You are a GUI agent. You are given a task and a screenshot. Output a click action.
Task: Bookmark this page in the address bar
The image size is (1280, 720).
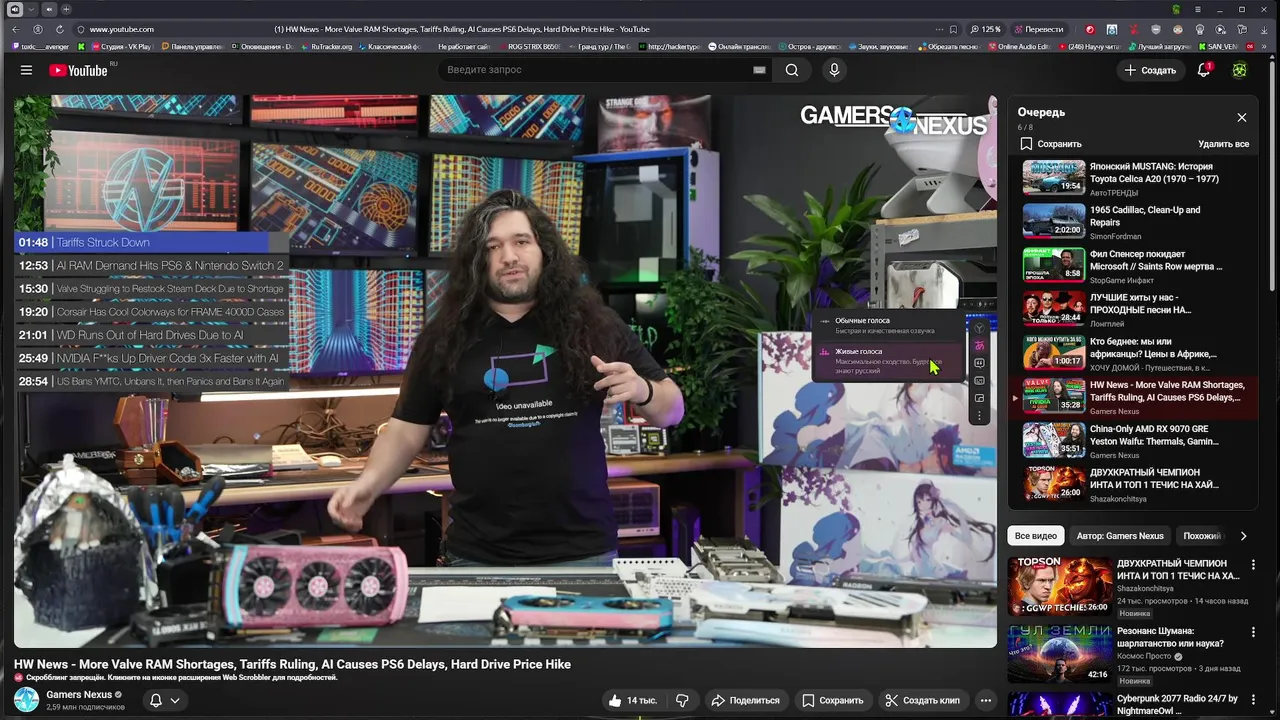click(x=953, y=29)
